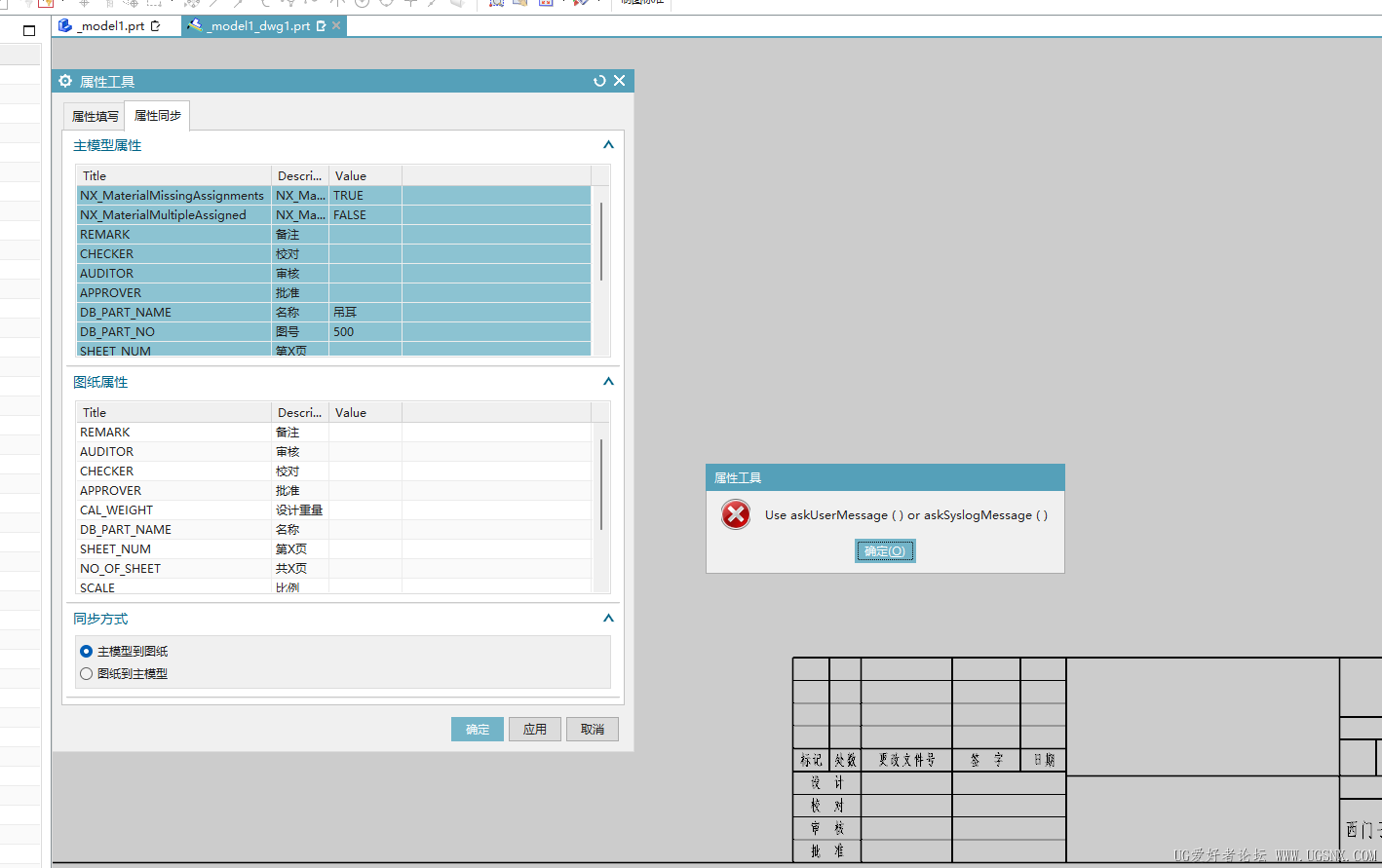Image resolution: width=1382 pixels, height=868 pixels.
Task: Click the 设计重量 description cell
Action: click(x=300, y=509)
